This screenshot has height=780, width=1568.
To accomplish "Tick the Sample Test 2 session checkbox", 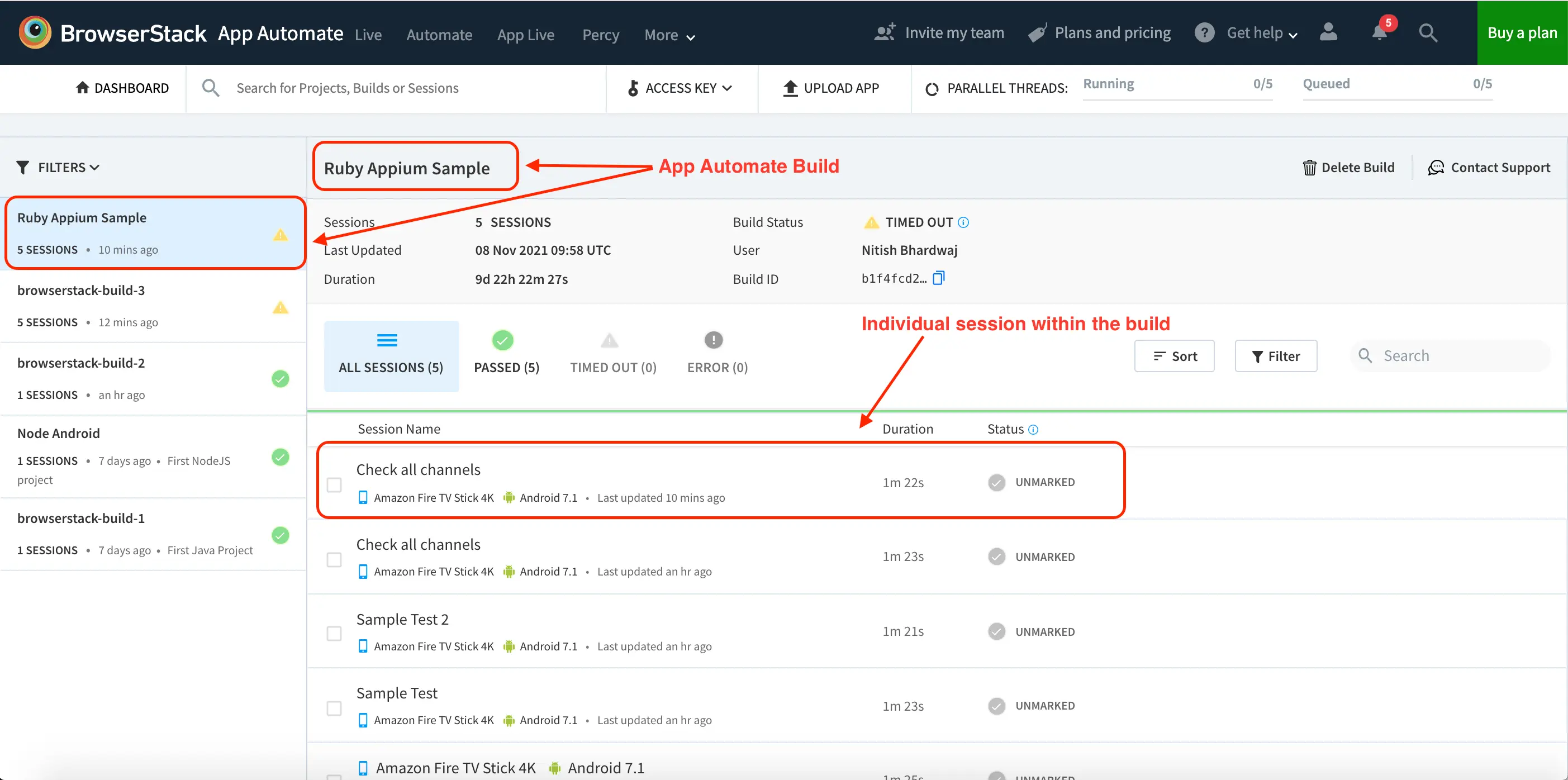I will [334, 634].
